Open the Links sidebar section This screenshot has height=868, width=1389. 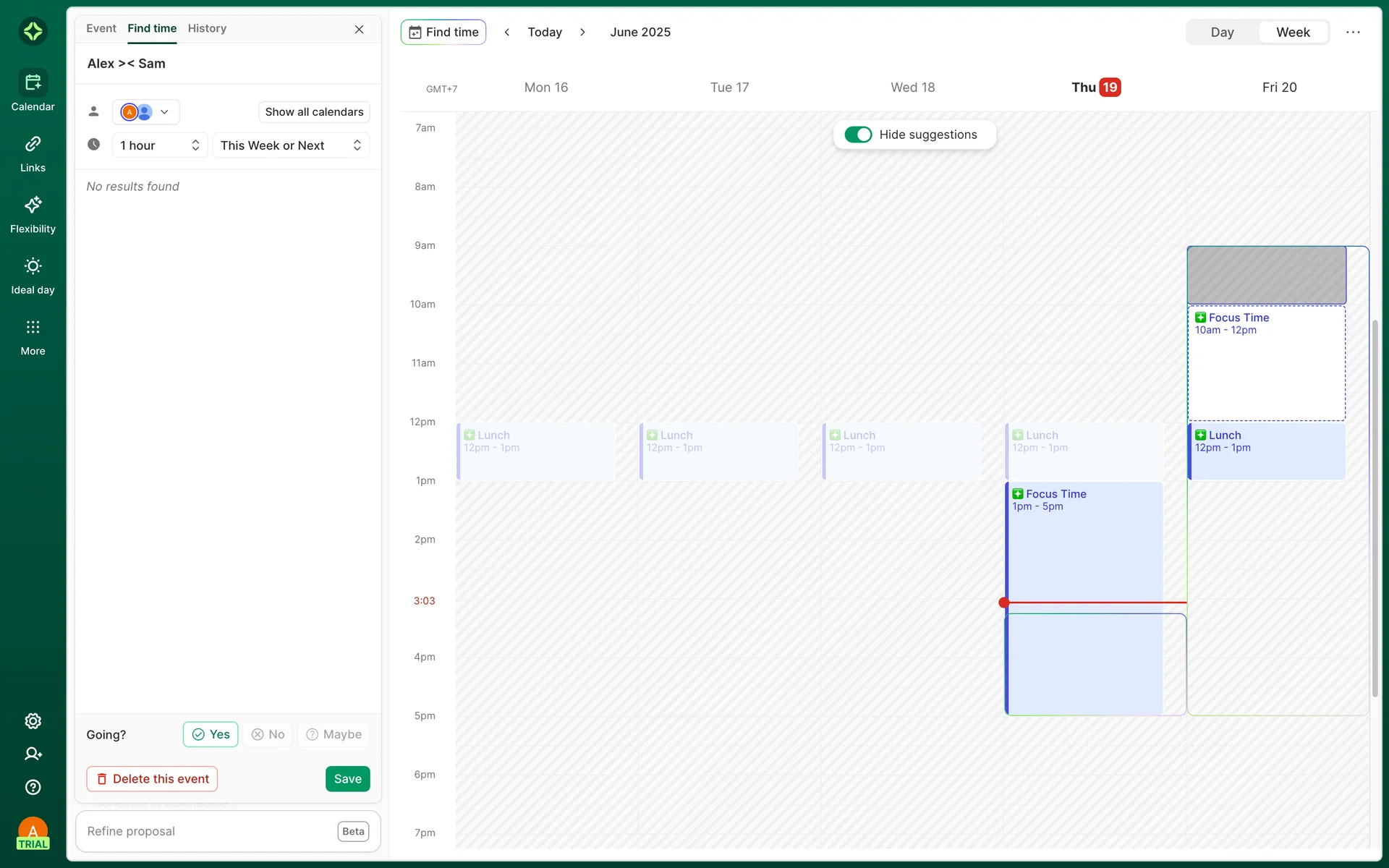coord(33,153)
